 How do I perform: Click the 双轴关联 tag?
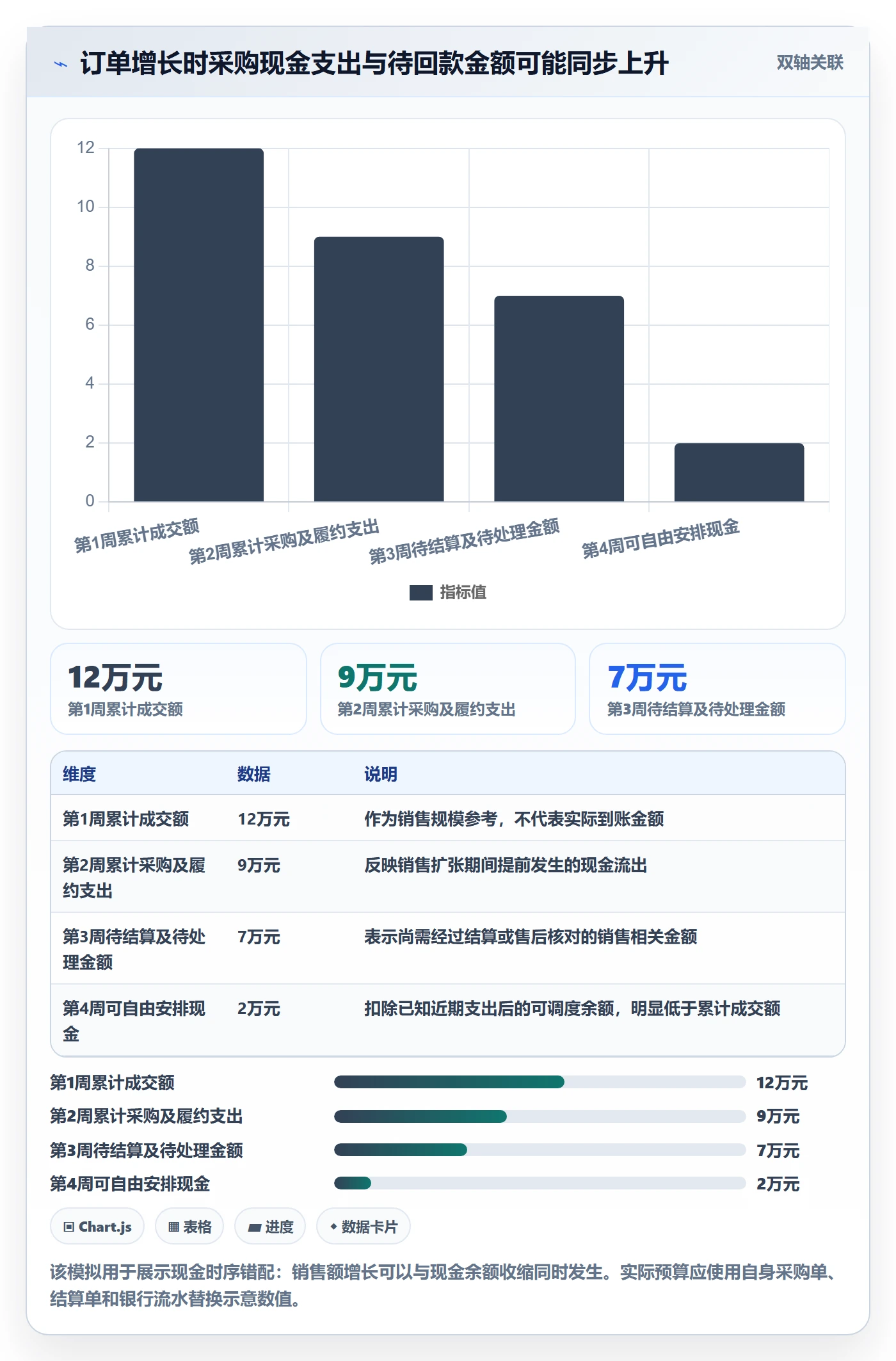tap(810, 62)
